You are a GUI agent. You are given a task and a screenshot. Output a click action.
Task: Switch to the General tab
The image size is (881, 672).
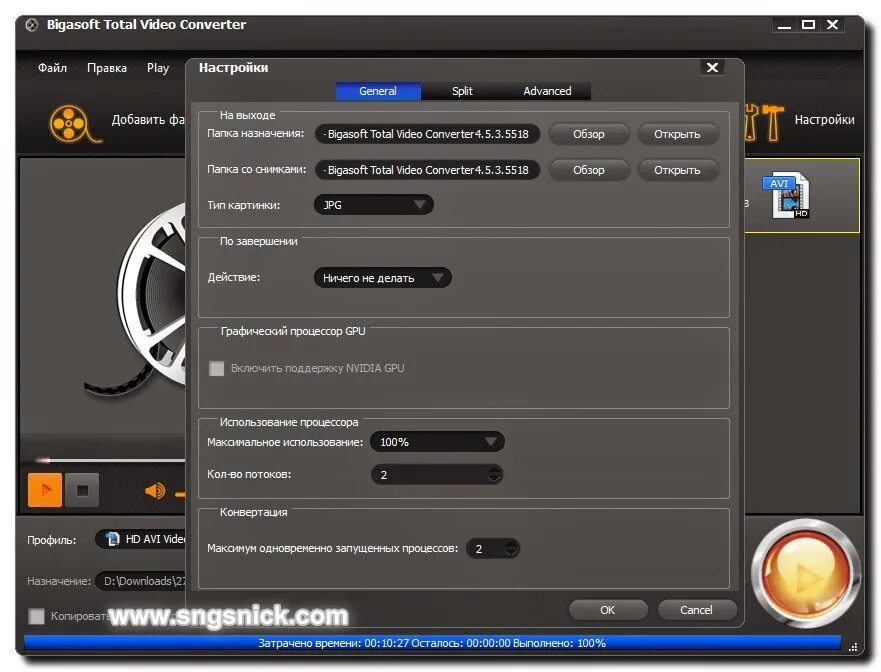(x=378, y=91)
